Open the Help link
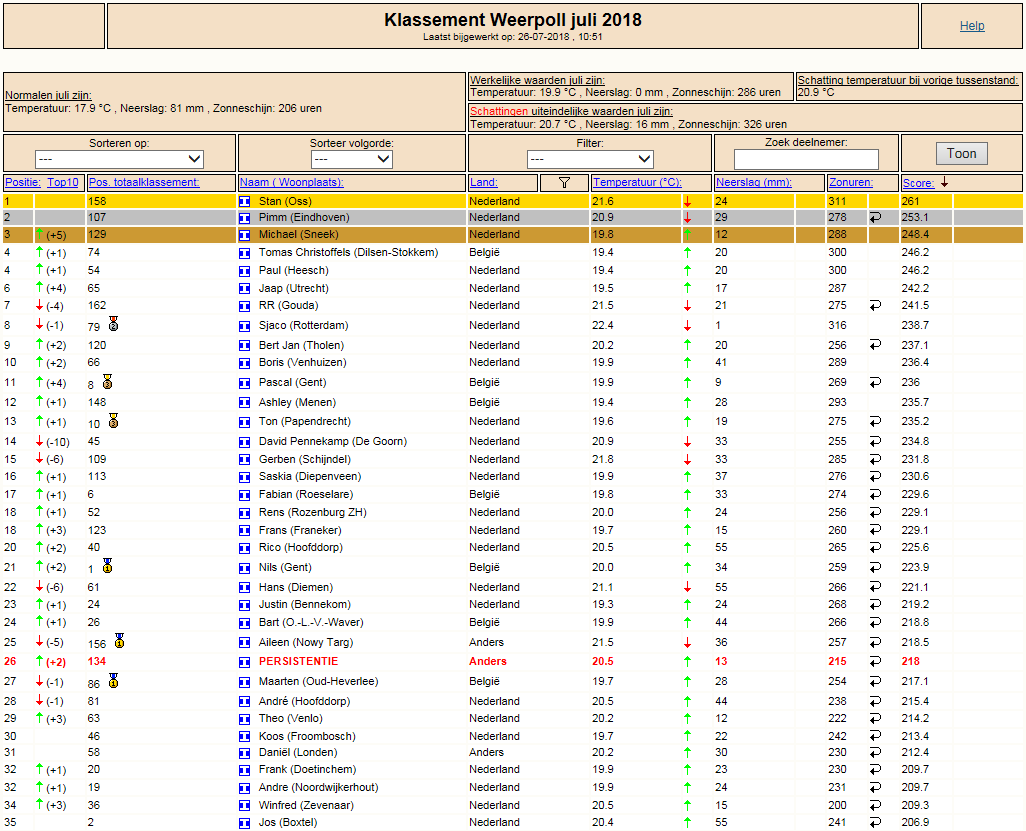This screenshot has height=831, width=1026. click(x=972, y=26)
